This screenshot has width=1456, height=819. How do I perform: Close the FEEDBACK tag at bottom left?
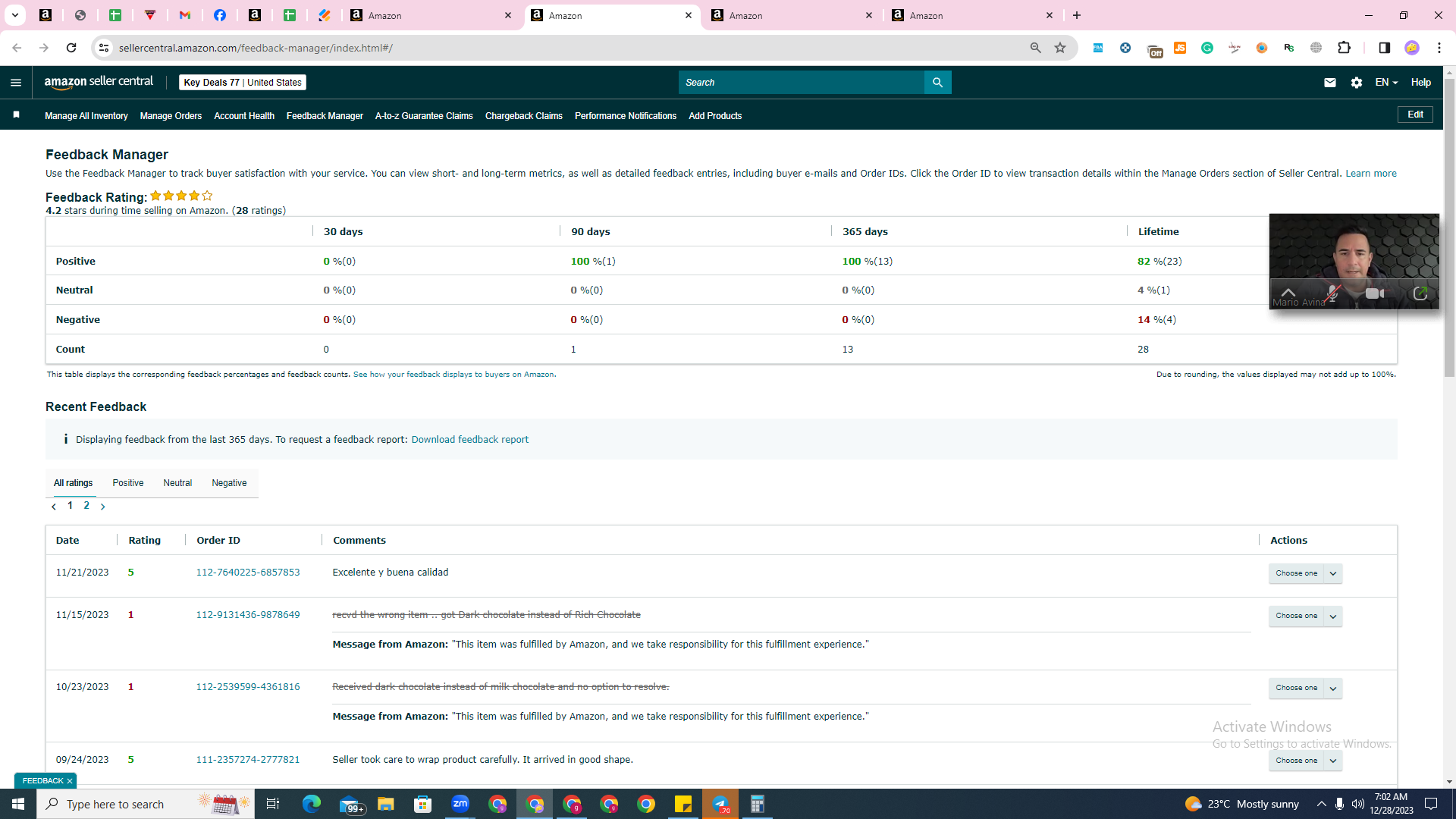(70, 781)
